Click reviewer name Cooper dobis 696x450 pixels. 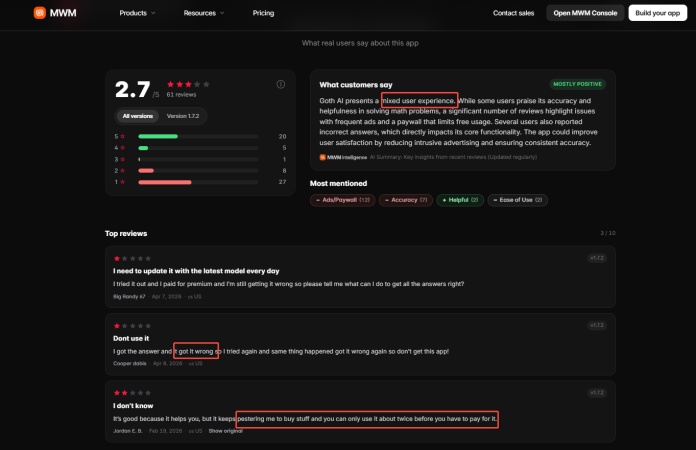130,363
